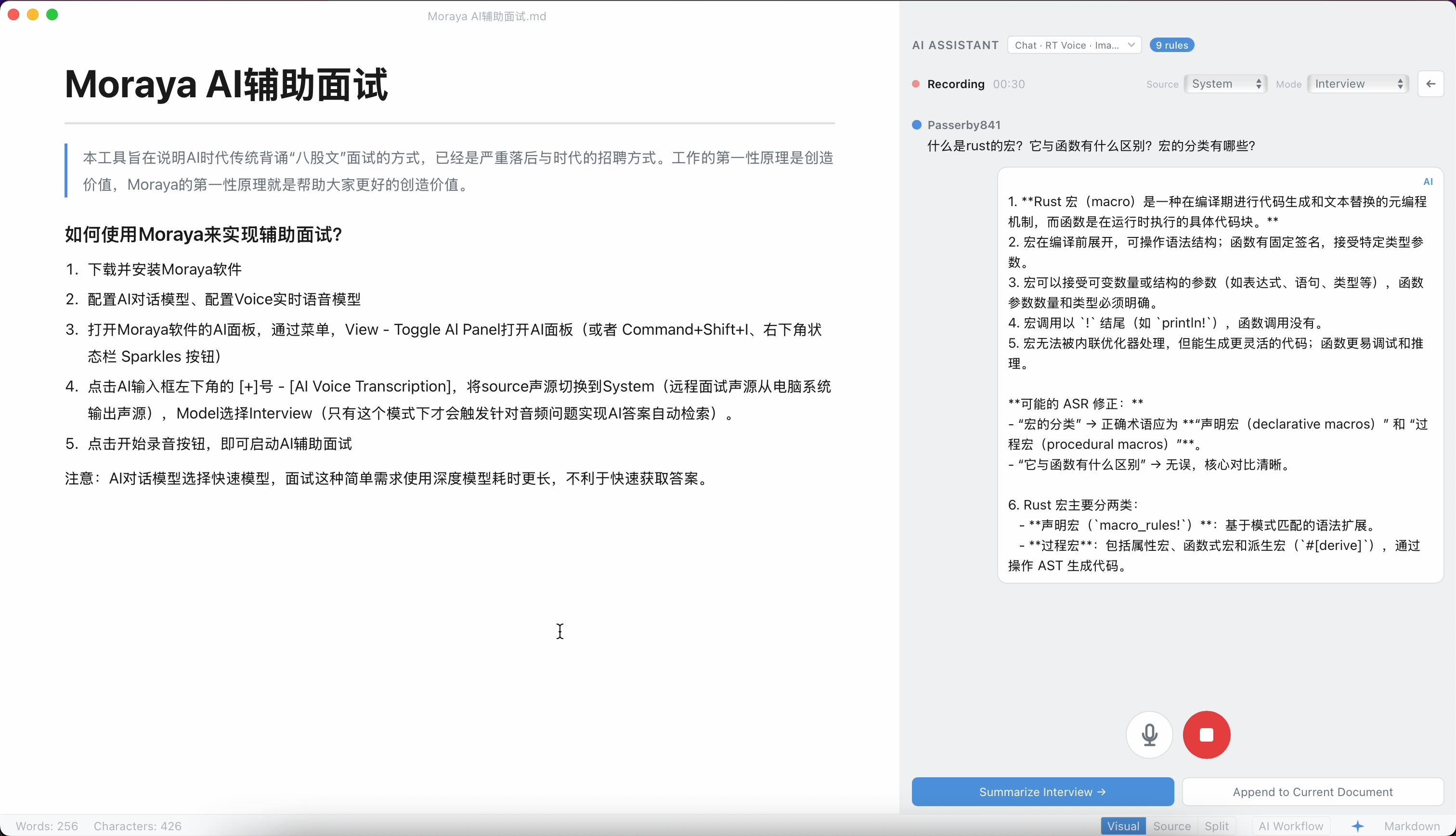Click the Summarize Interview button
This screenshot has width=1456, height=836.
coord(1042,792)
